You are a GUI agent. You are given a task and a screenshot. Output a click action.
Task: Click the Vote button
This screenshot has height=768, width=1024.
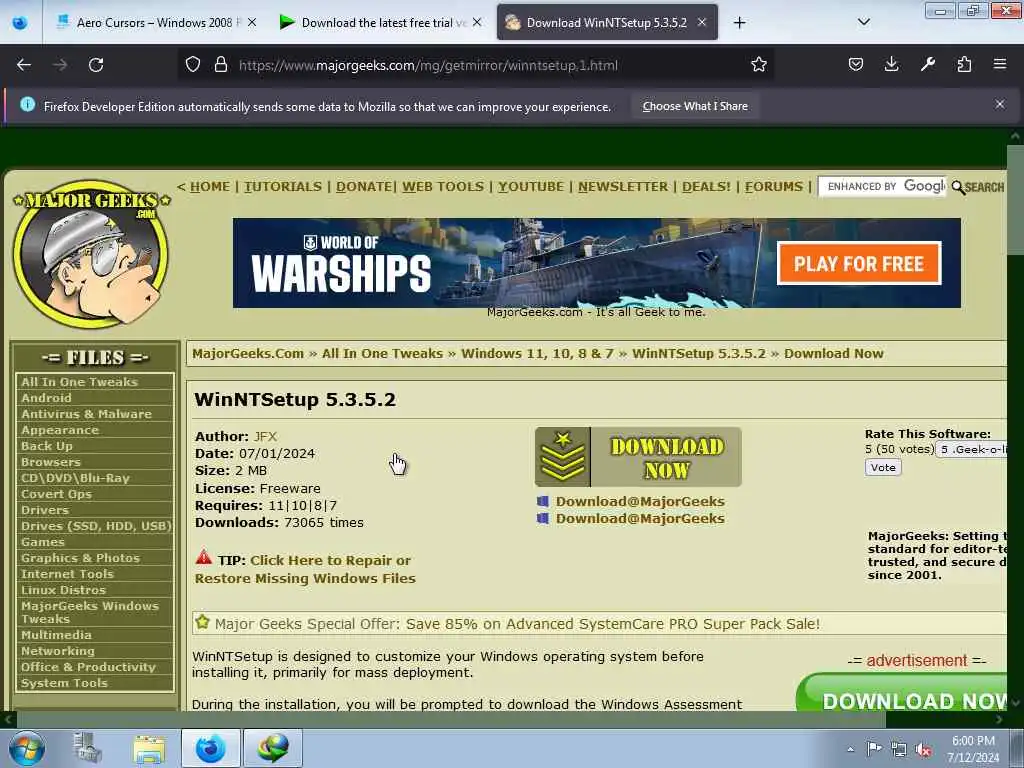click(x=883, y=468)
